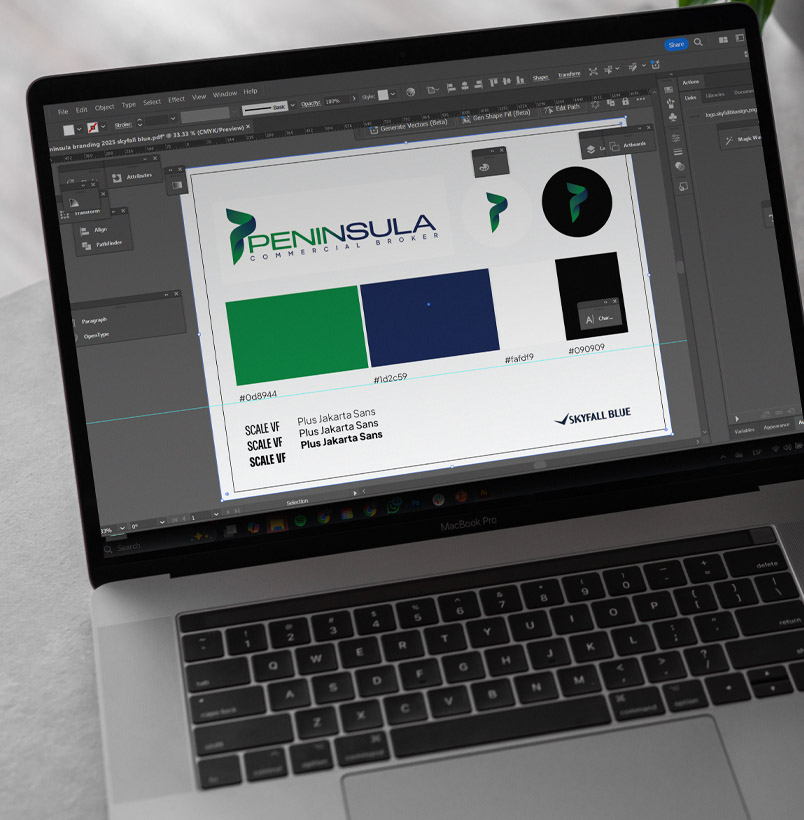Open the Effect menu
This screenshot has height=820, width=804.
(x=176, y=99)
